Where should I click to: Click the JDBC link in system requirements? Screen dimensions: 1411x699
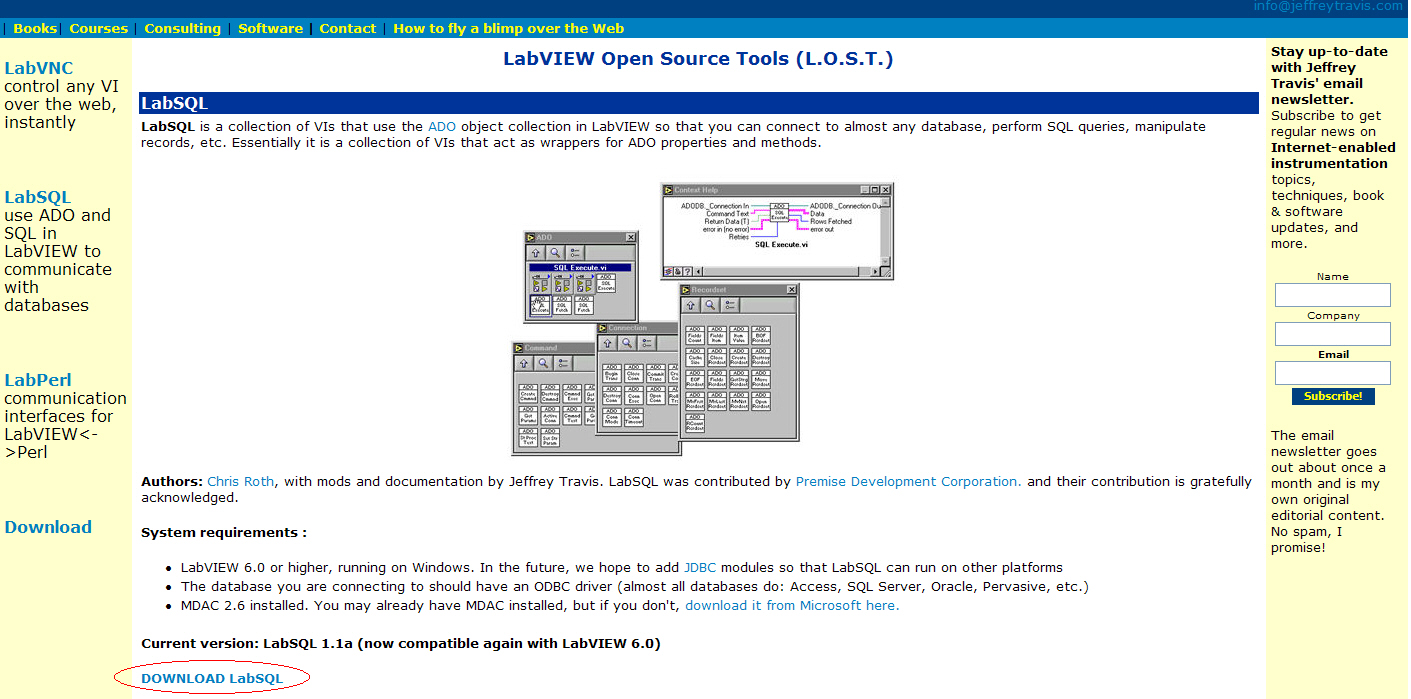(x=702, y=567)
